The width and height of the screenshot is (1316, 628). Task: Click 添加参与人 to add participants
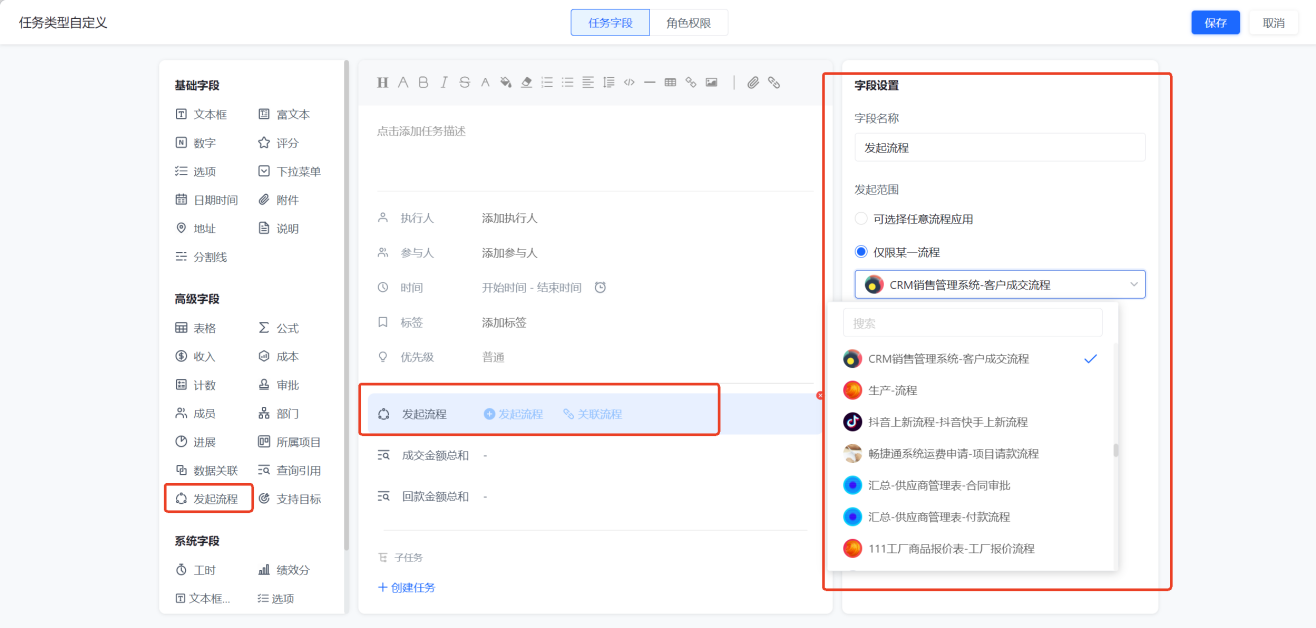510,253
